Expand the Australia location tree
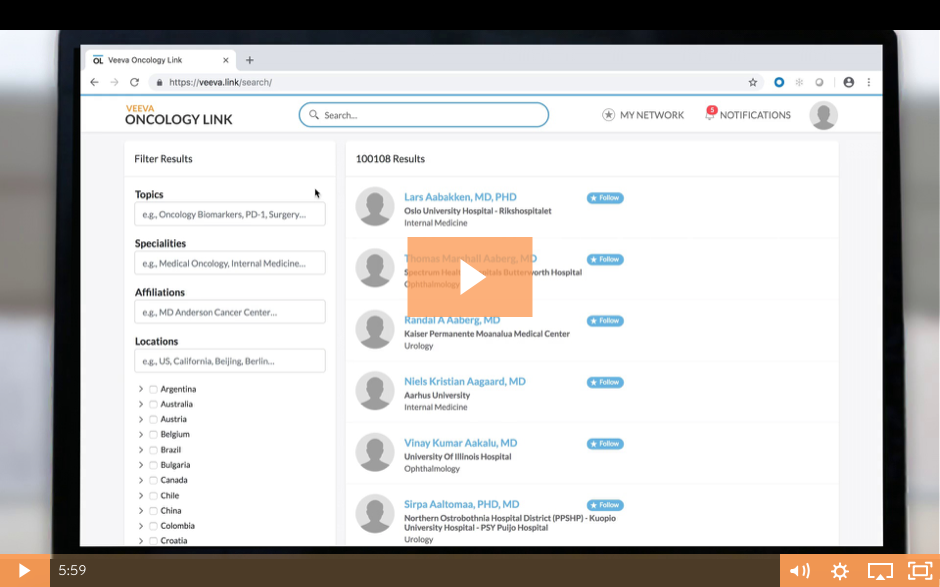Screen dimensions: 940x587 pos(141,404)
